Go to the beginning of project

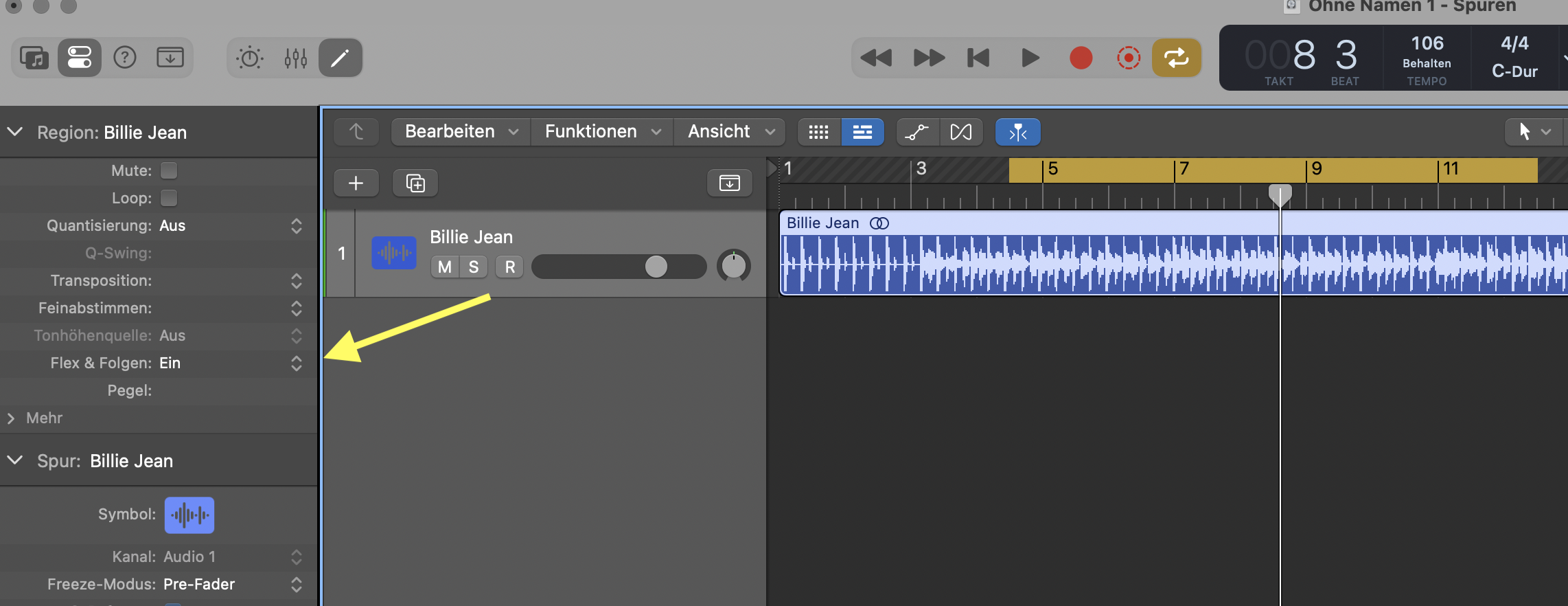click(978, 58)
